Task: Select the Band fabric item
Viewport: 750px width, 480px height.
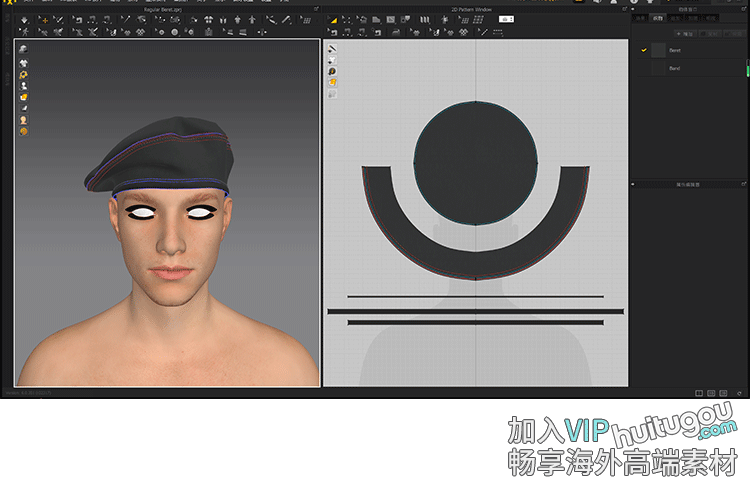Action: [x=675, y=68]
